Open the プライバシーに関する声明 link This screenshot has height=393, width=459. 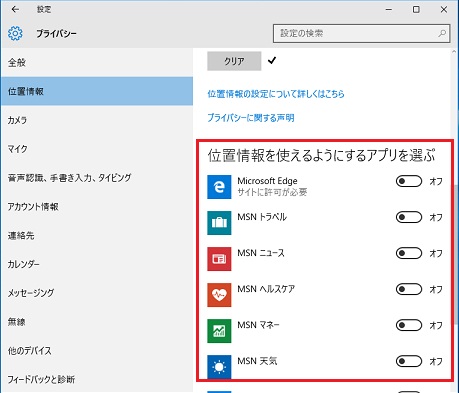(x=251, y=118)
